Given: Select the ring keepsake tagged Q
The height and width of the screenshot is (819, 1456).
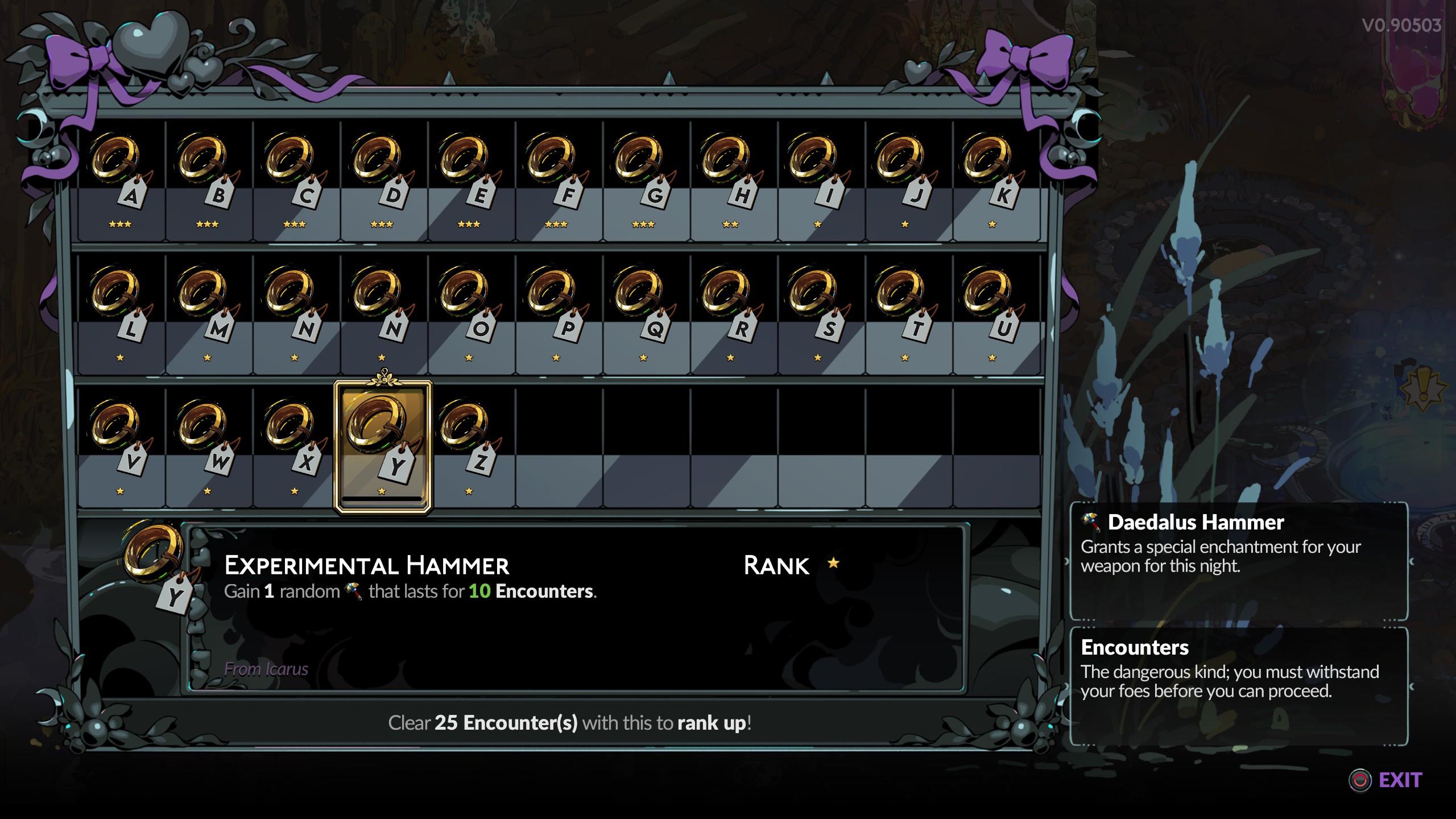Looking at the screenshot, I should (x=646, y=314).
